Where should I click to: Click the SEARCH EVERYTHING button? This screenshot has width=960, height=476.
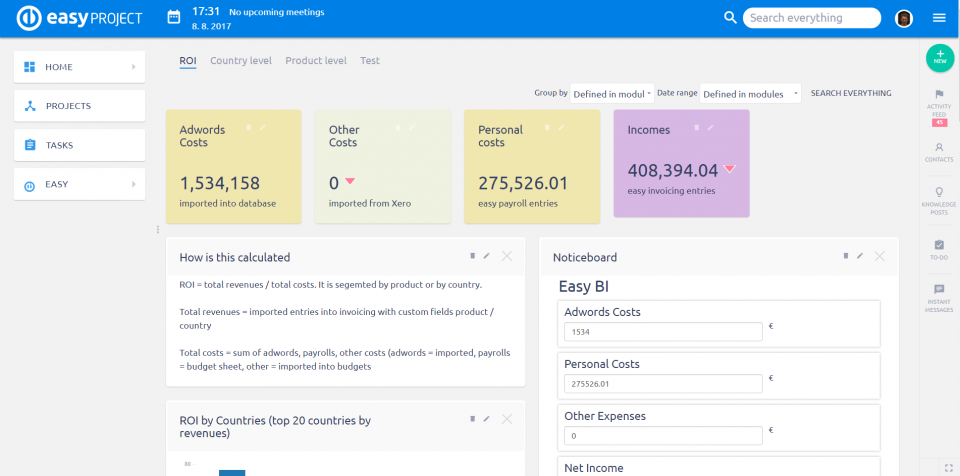coord(851,94)
